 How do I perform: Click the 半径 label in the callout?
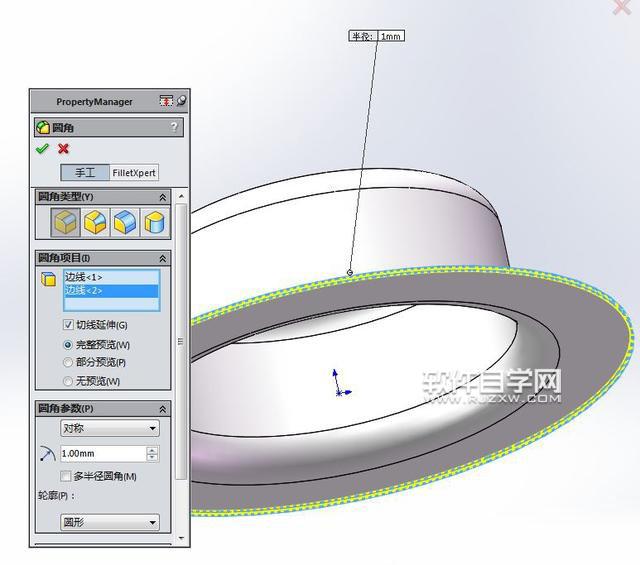[x=362, y=36]
